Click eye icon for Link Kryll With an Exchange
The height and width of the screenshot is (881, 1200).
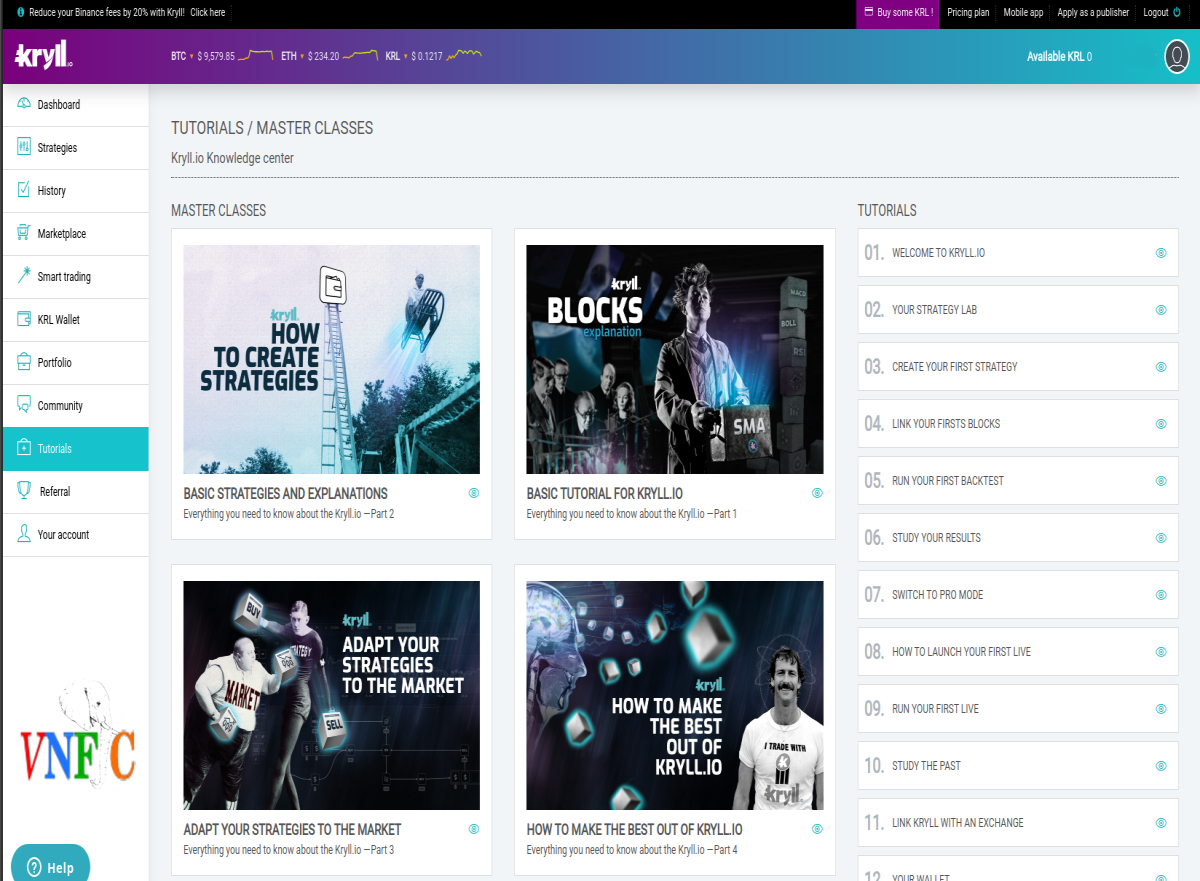coord(1161,823)
